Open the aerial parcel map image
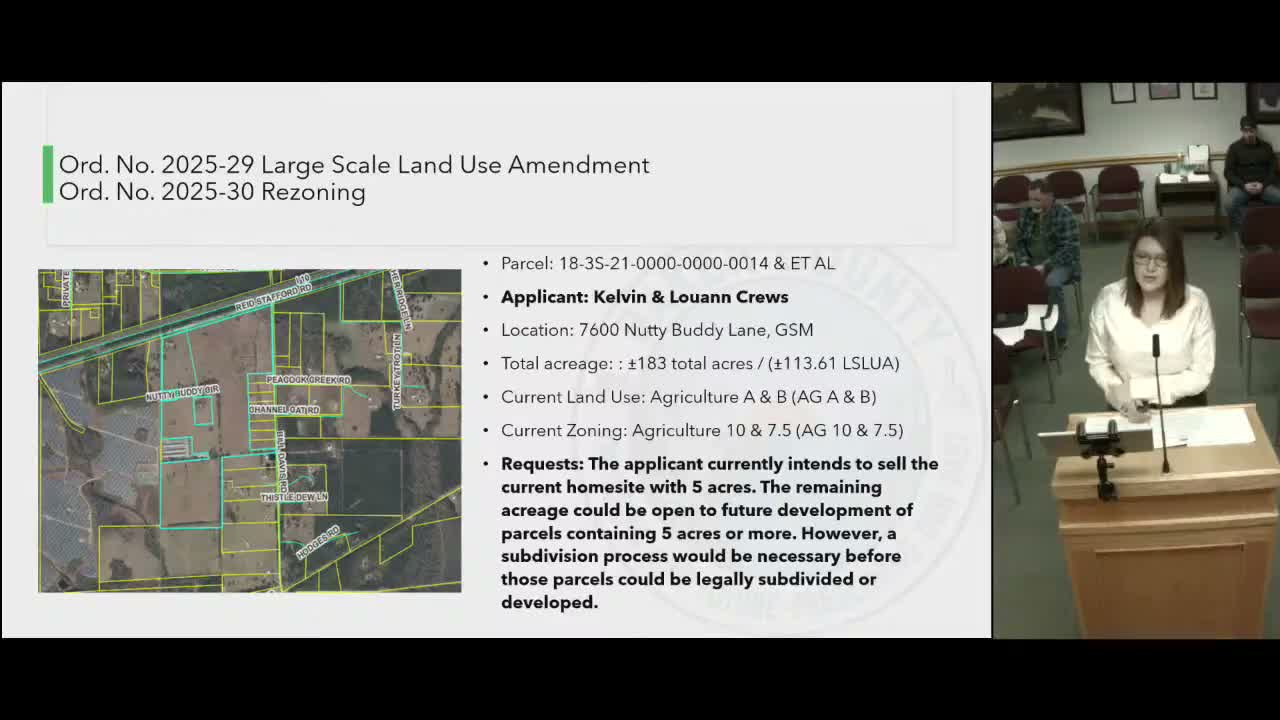This screenshot has height=720, width=1280. 250,431
